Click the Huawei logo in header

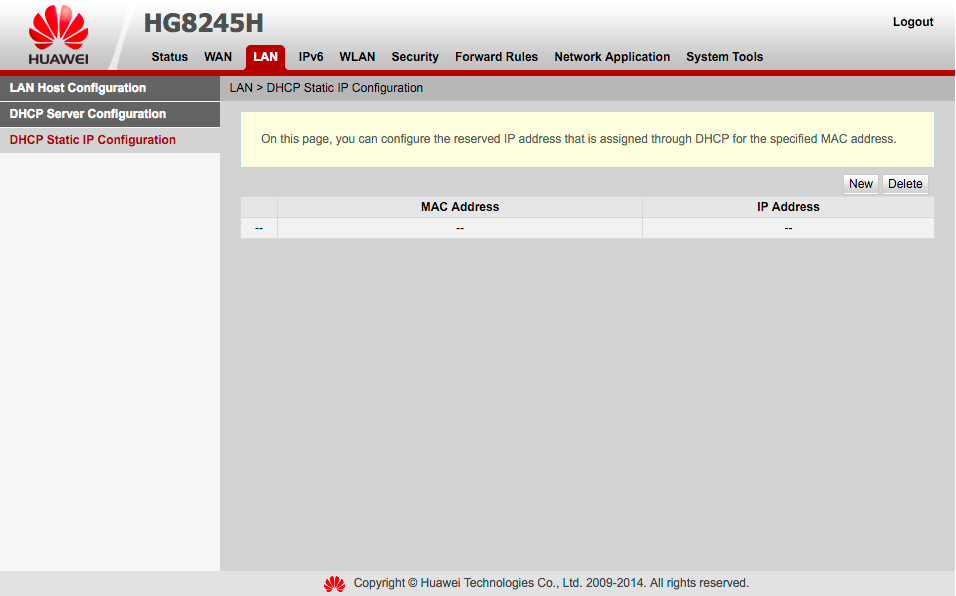tap(59, 35)
